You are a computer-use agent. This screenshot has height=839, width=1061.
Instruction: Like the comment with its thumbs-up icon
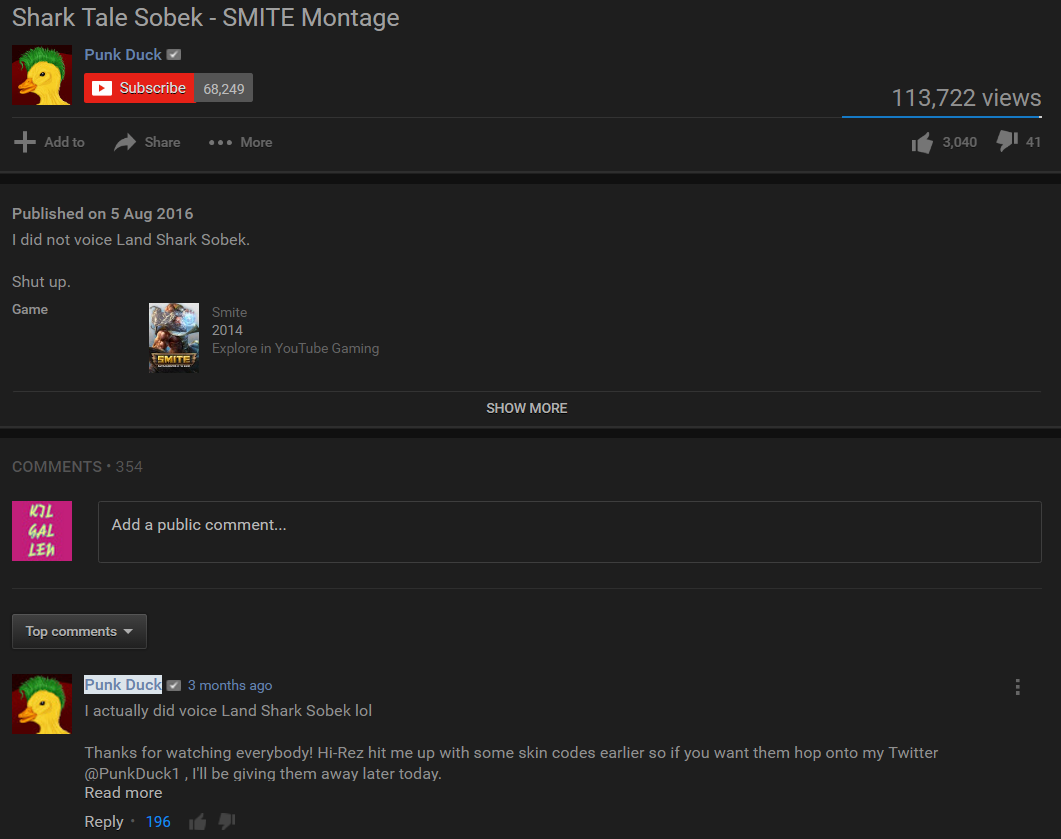[197, 822]
